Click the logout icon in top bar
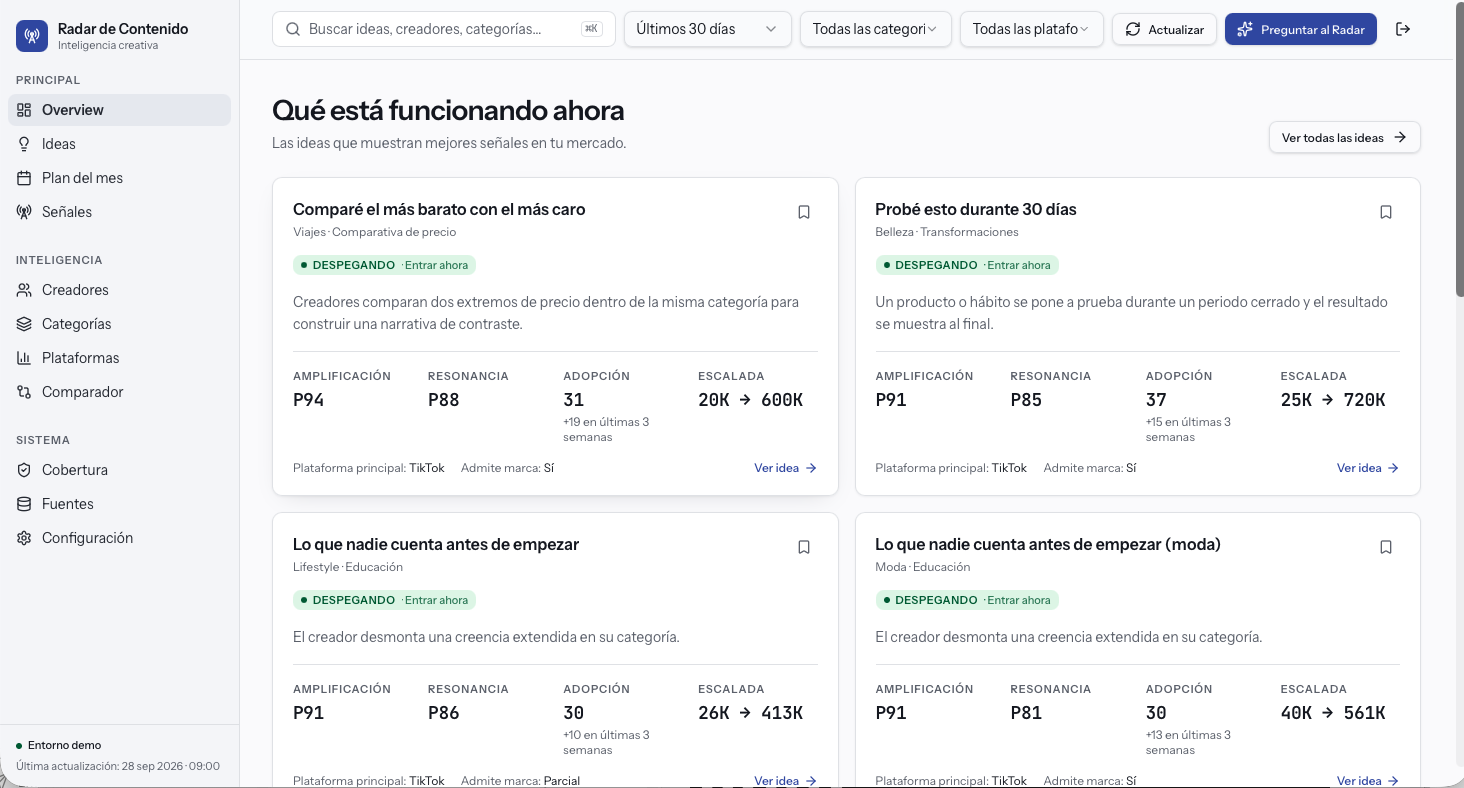 coord(1403,29)
